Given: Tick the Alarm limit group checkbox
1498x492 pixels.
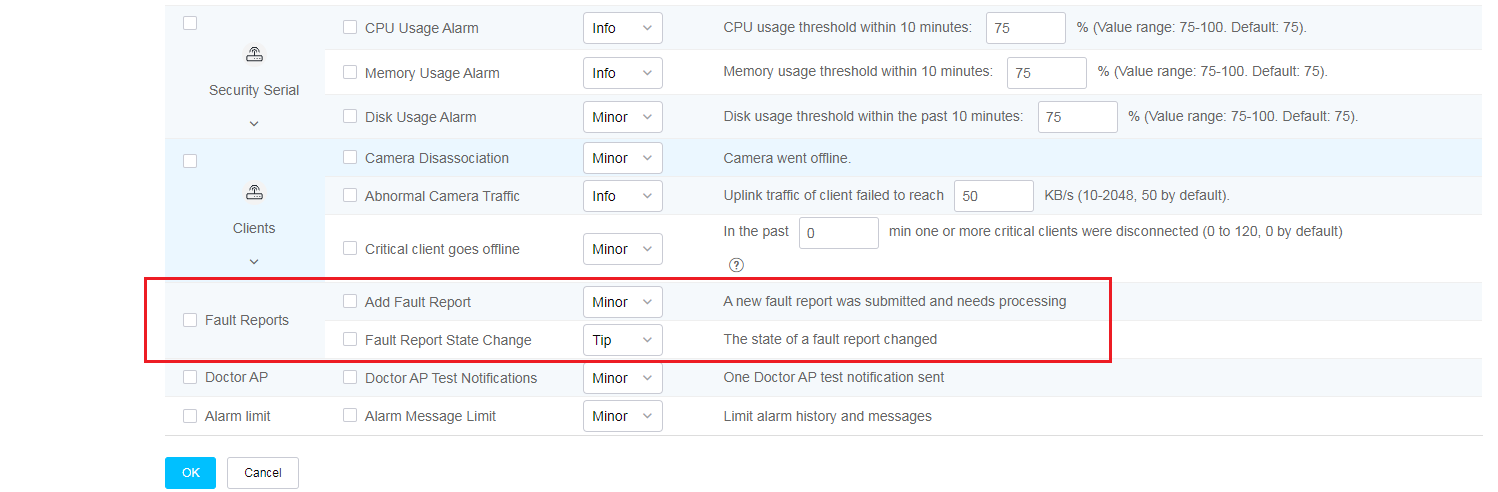Looking at the screenshot, I should tap(190, 416).
